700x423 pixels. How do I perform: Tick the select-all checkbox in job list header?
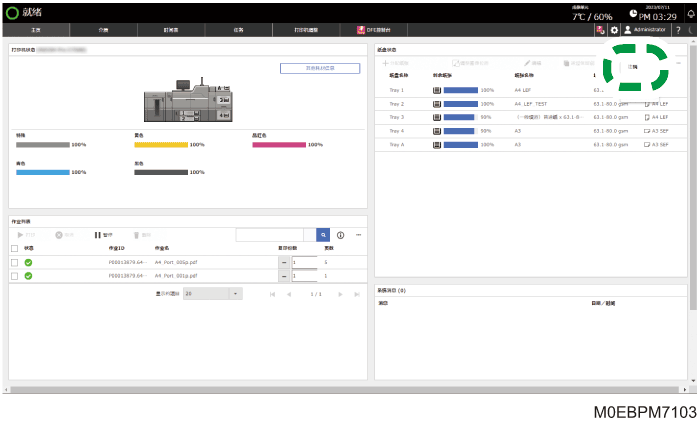(15, 248)
